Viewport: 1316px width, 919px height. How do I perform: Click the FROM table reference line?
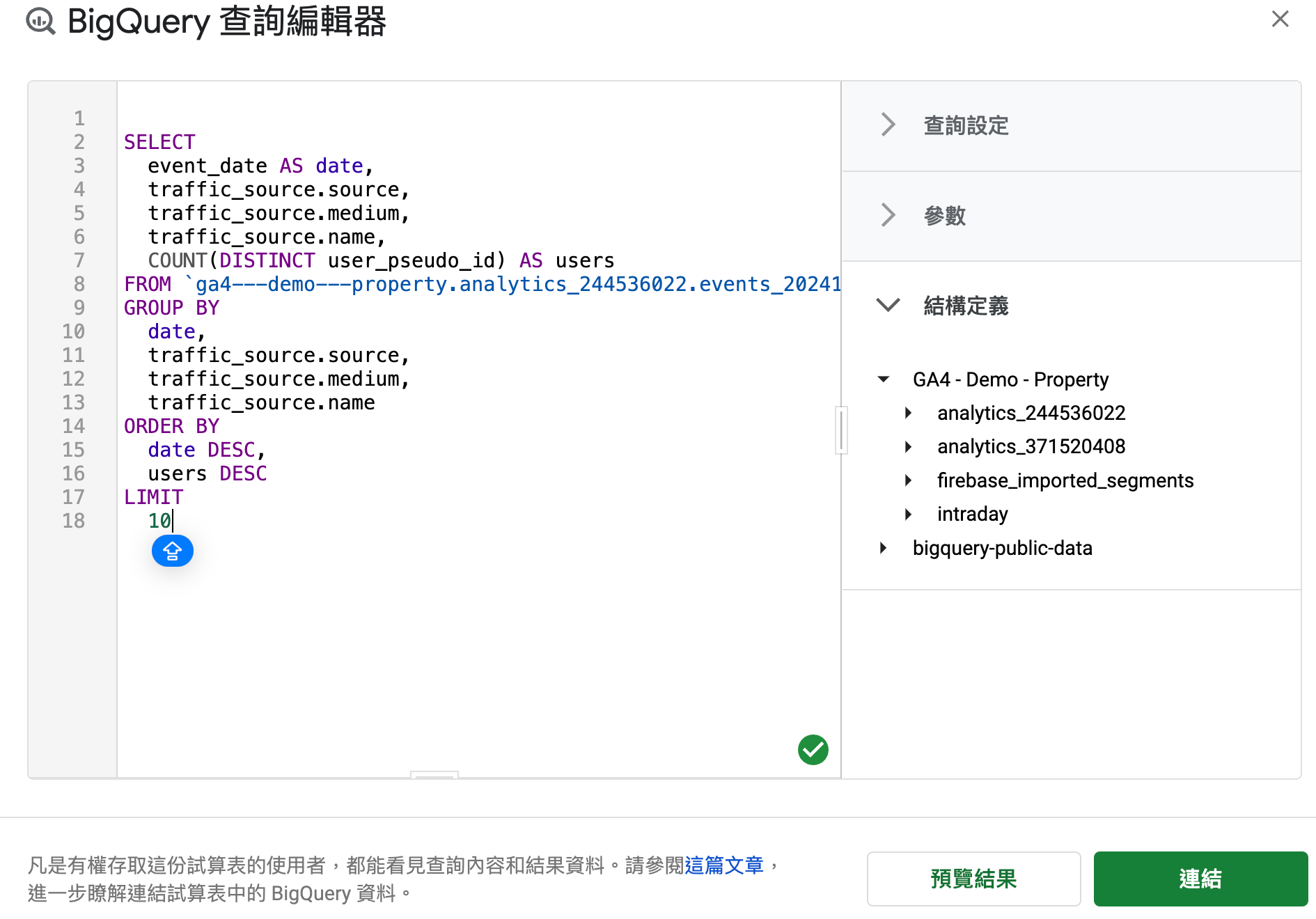click(482, 284)
